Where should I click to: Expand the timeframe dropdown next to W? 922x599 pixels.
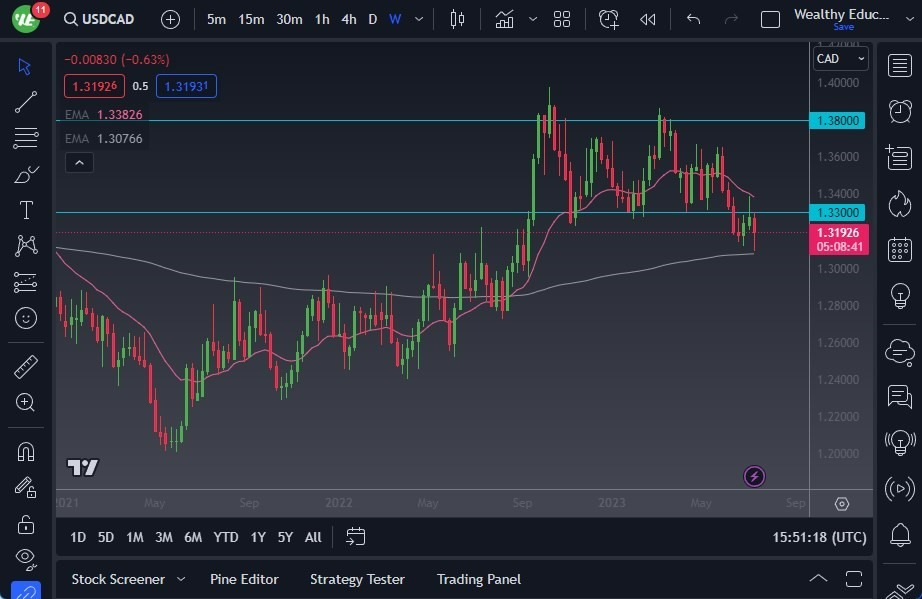(418, 19)
